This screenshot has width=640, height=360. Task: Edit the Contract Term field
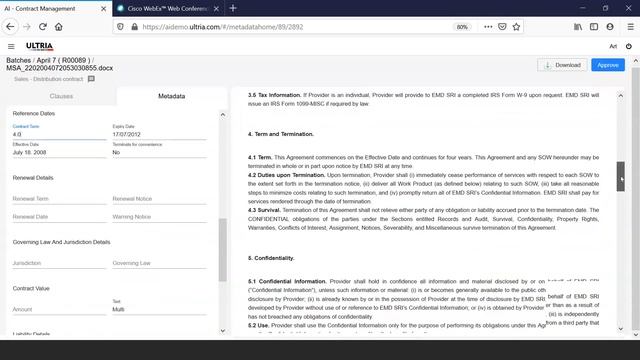coord(59,134)
